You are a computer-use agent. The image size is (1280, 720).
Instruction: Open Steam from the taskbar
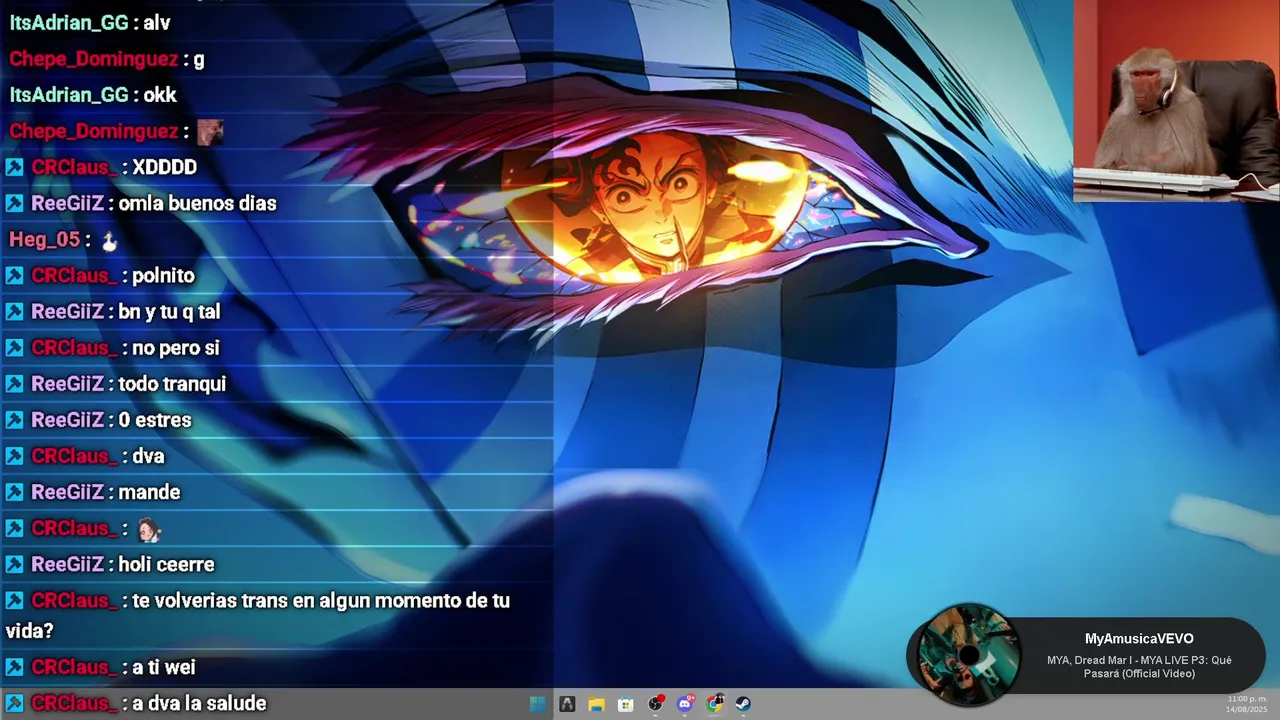click(x=743, y=704)
